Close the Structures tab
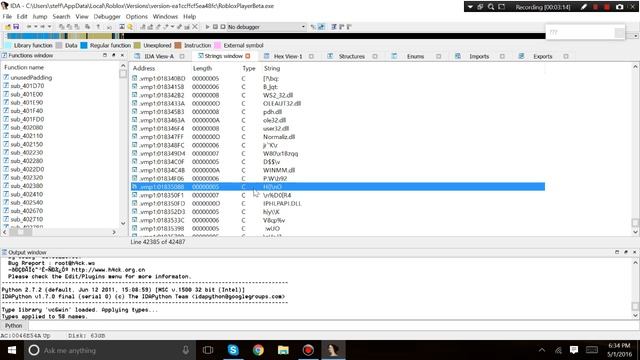This screenshot has height=360, width=640. (x=375, y=56)
